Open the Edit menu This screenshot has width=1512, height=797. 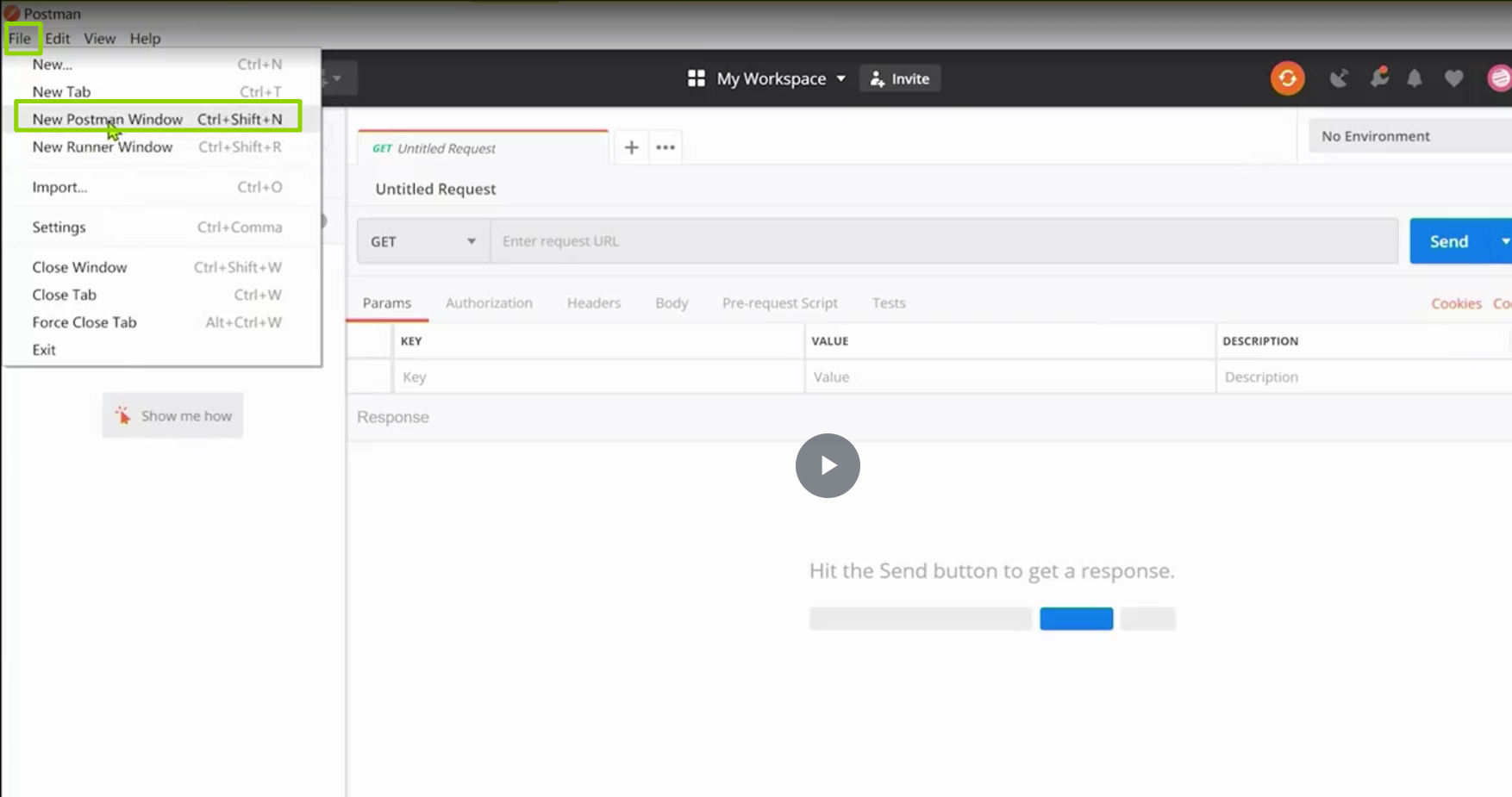pos(58,39)
